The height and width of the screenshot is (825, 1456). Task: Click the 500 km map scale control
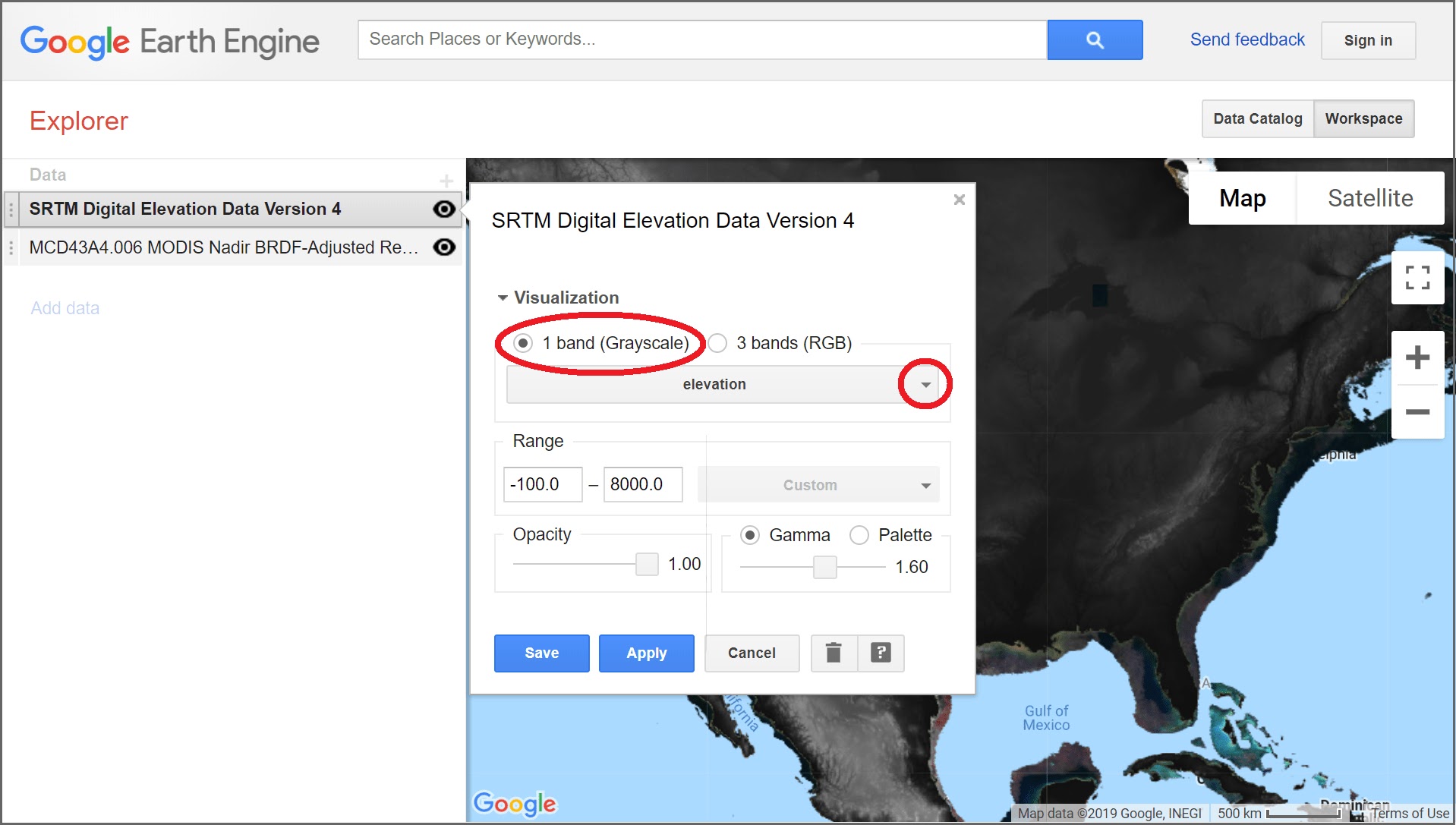[x=1281, y=814]
